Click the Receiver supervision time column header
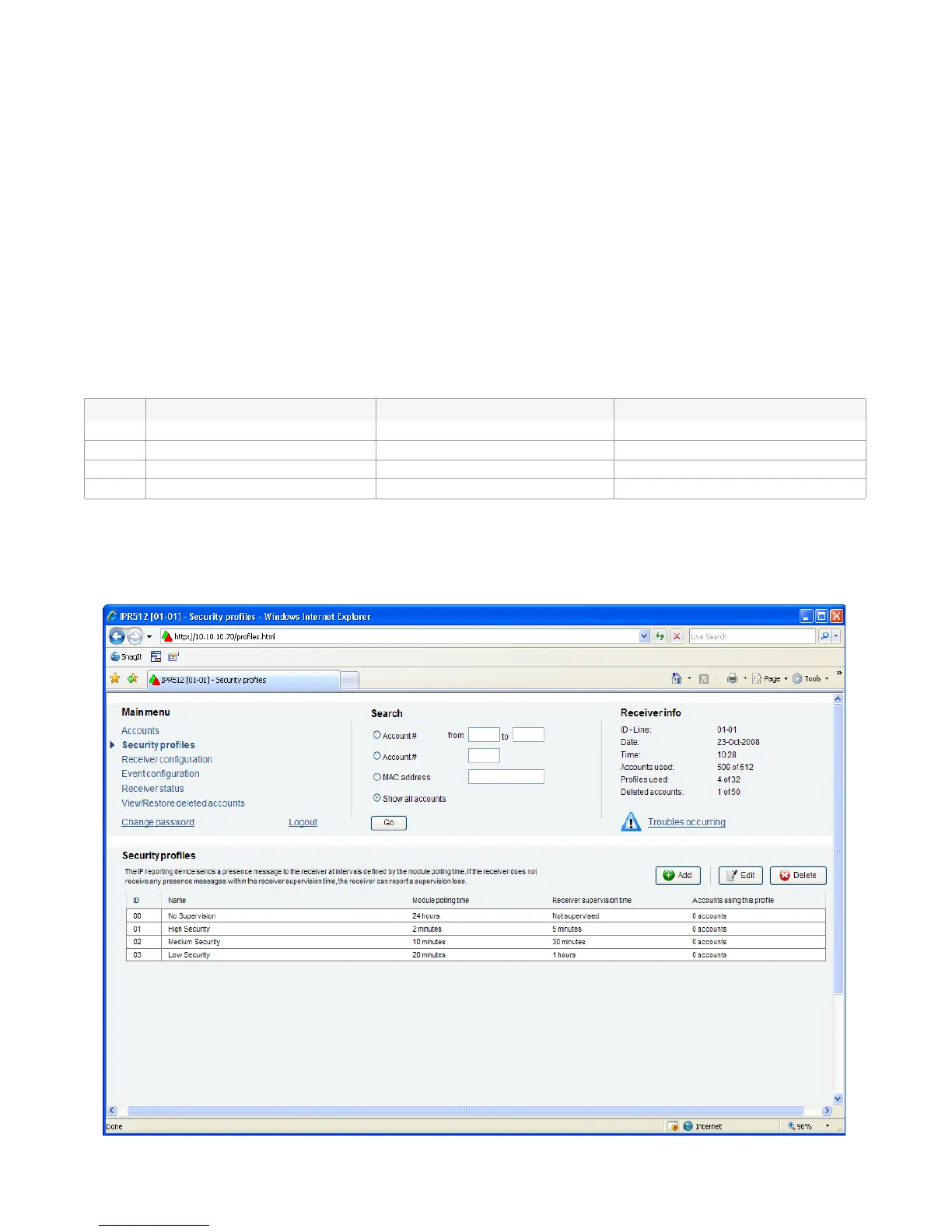Viewport: 952px width, 1232px height. point(592,901)
